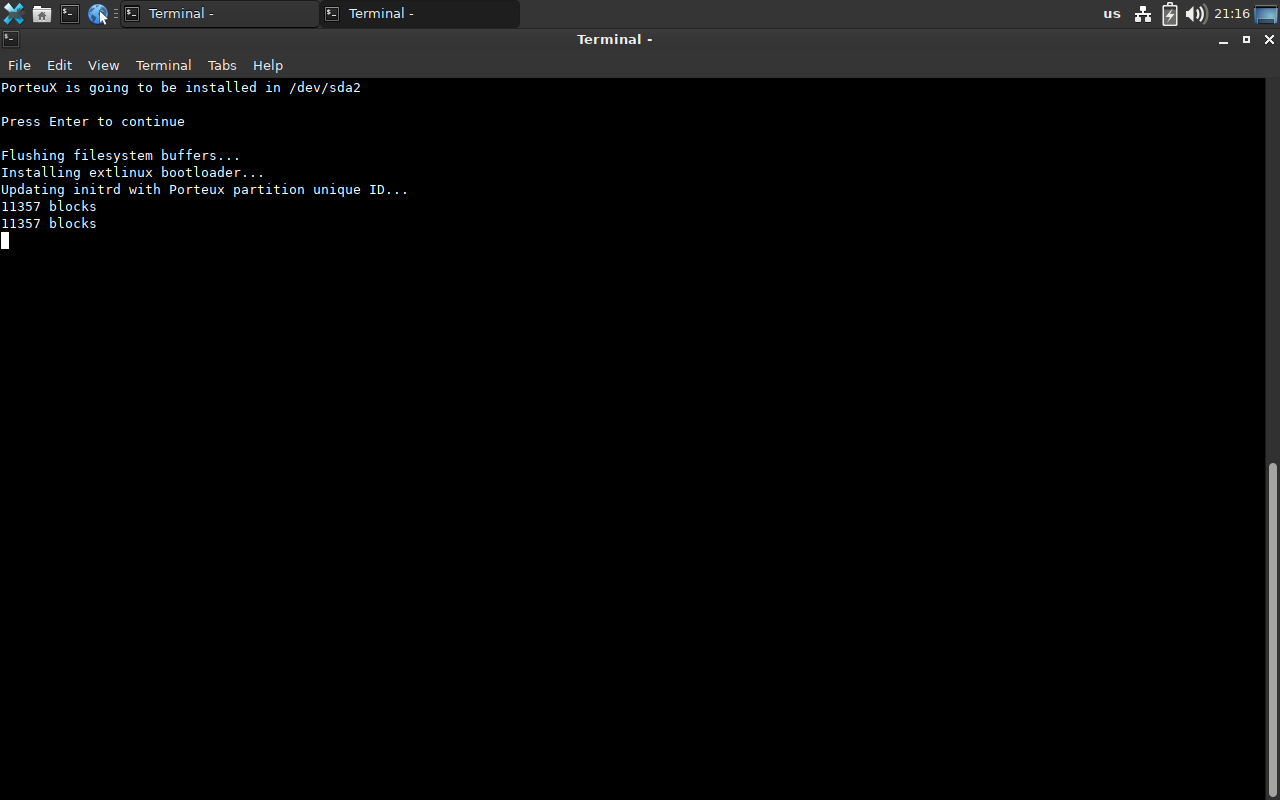1280x800 pixels.
Task: Open the Terminal menu
Action: tap(163, 65)
